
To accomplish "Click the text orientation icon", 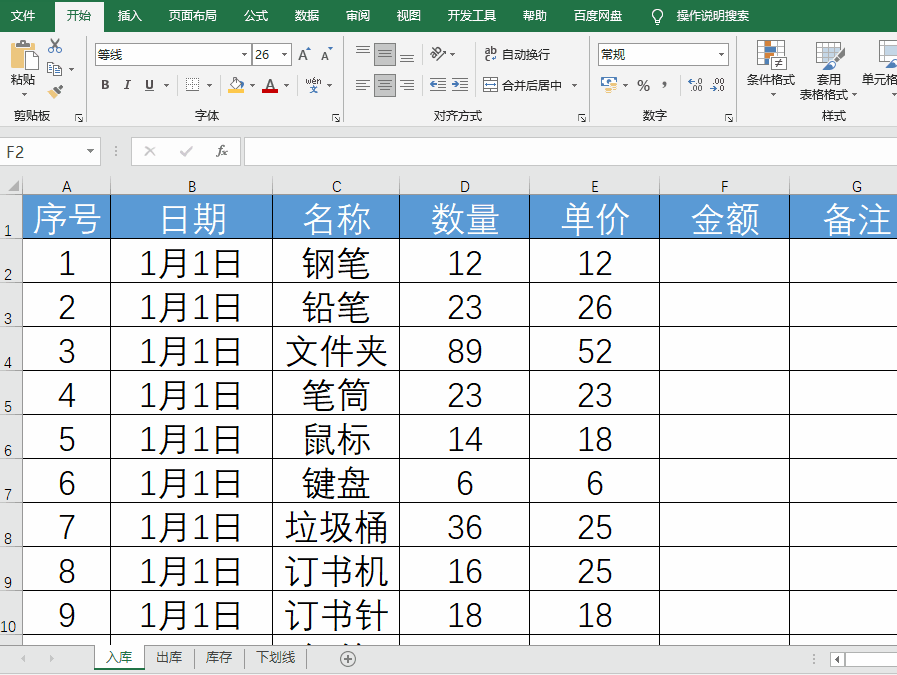I will click(438, 54).
